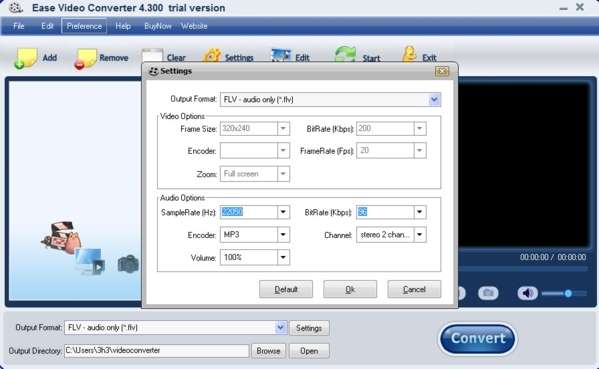Click the Remove file icon
The image size is (599, 369).
click(85, 58)
